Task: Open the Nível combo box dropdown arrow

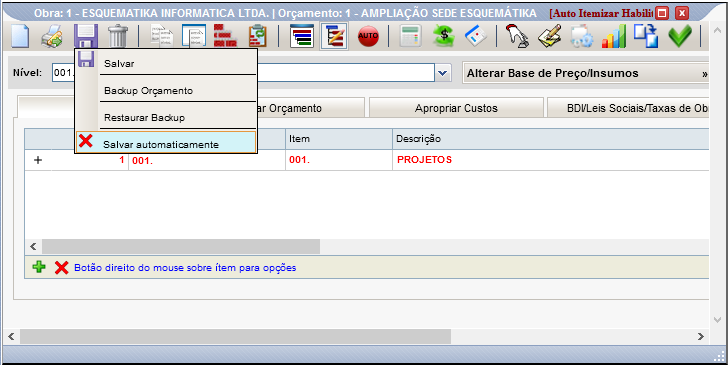Action: 443,73
